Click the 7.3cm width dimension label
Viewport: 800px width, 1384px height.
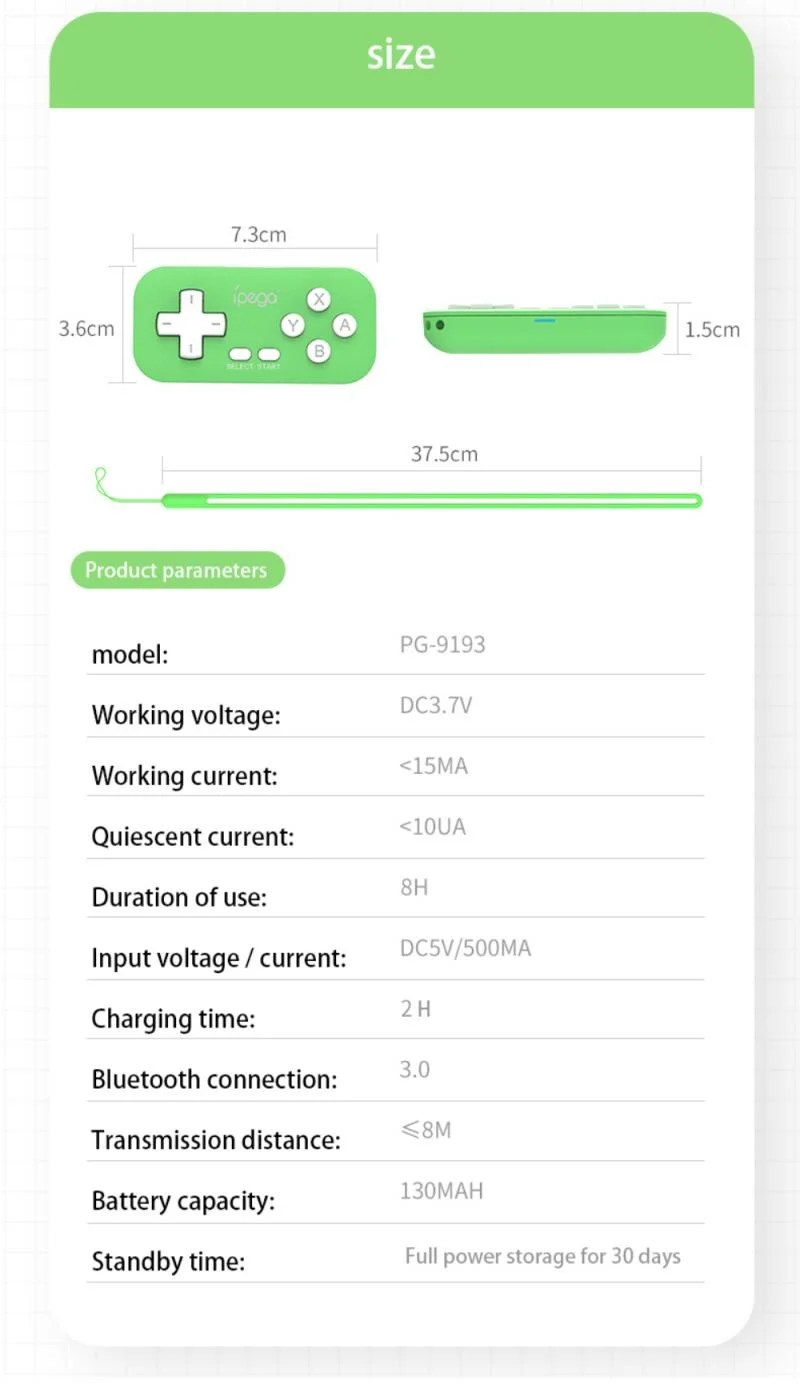pyautogui.click(x=258, y=235)
